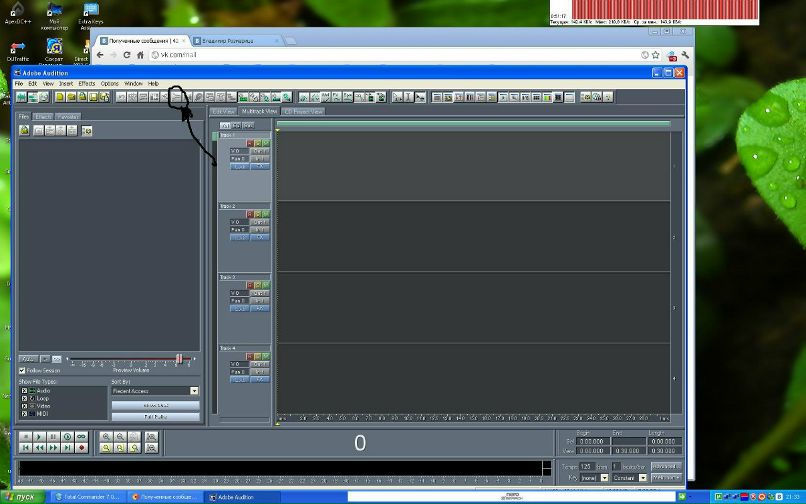This screenshot has height=504, width=806.
Task: Click the Go to End transport button
Action: 68,448
